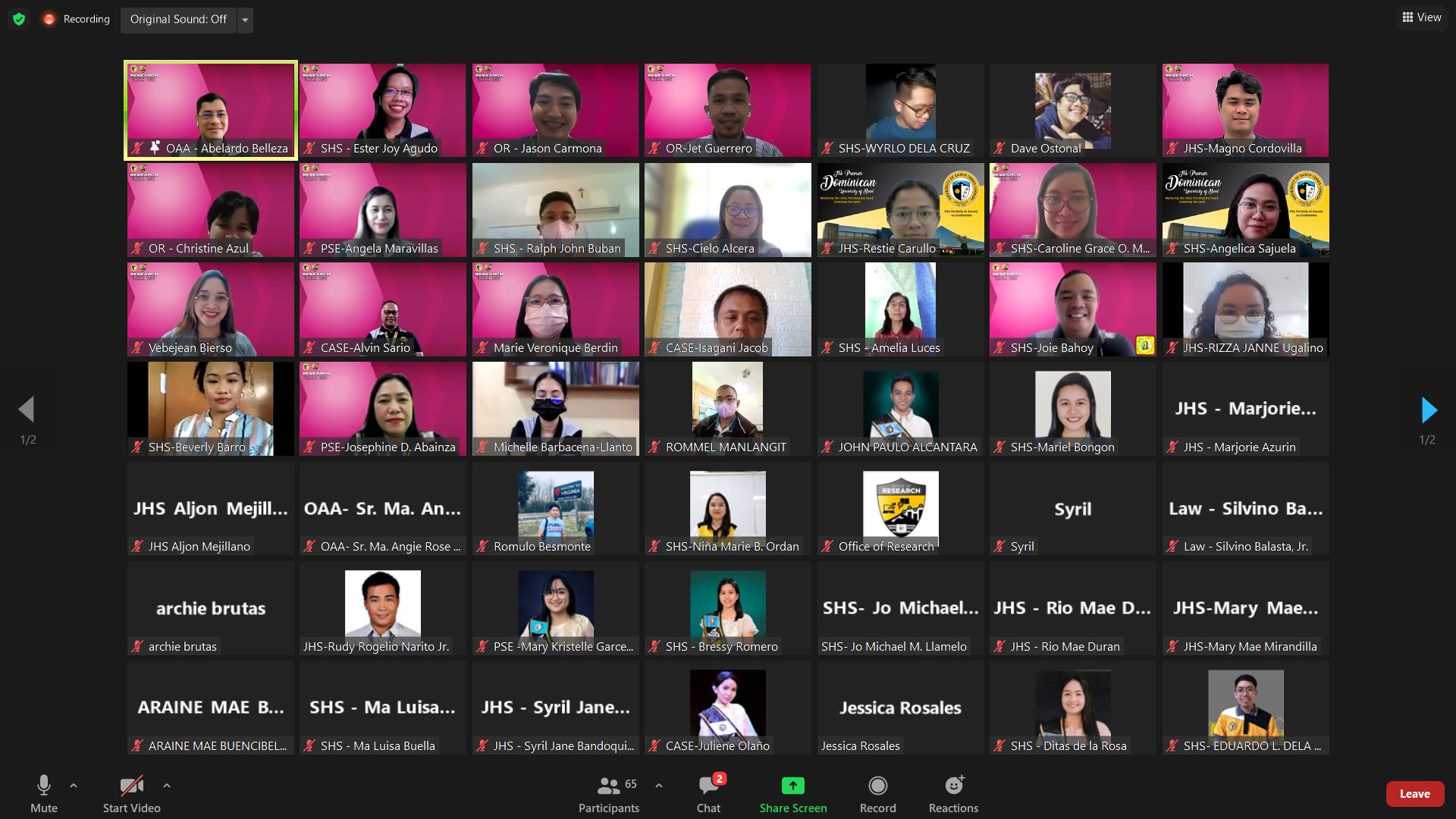Go to previous gallery page arrow
1456x819 pixels.
(27, 410)
